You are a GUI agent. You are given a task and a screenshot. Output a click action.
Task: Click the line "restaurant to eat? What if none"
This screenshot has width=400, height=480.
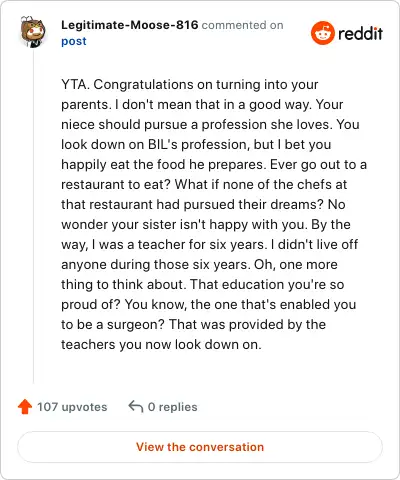pyautogui.click(x=204, y=184)
